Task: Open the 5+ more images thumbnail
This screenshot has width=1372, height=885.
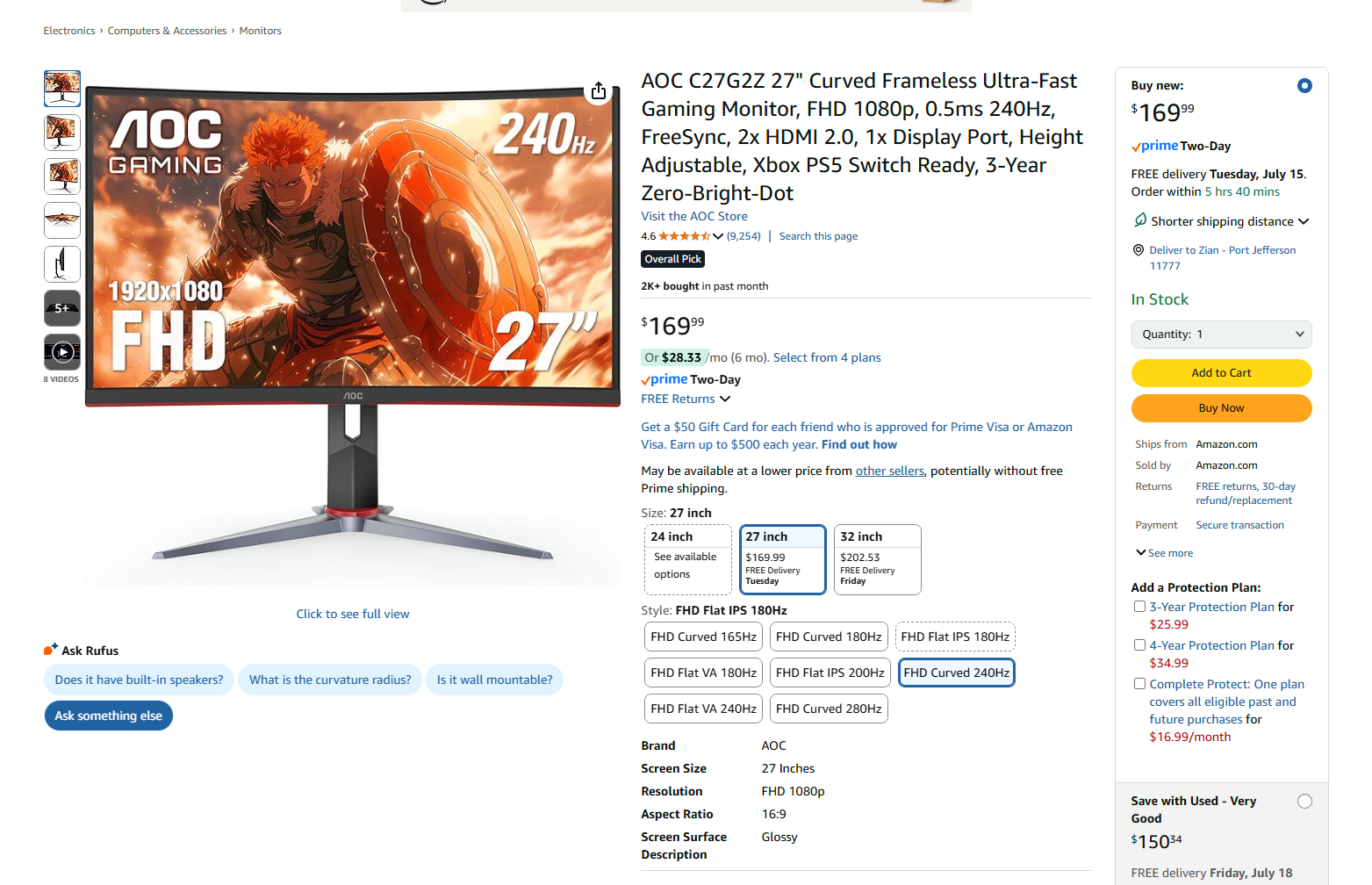Action: 62,308
